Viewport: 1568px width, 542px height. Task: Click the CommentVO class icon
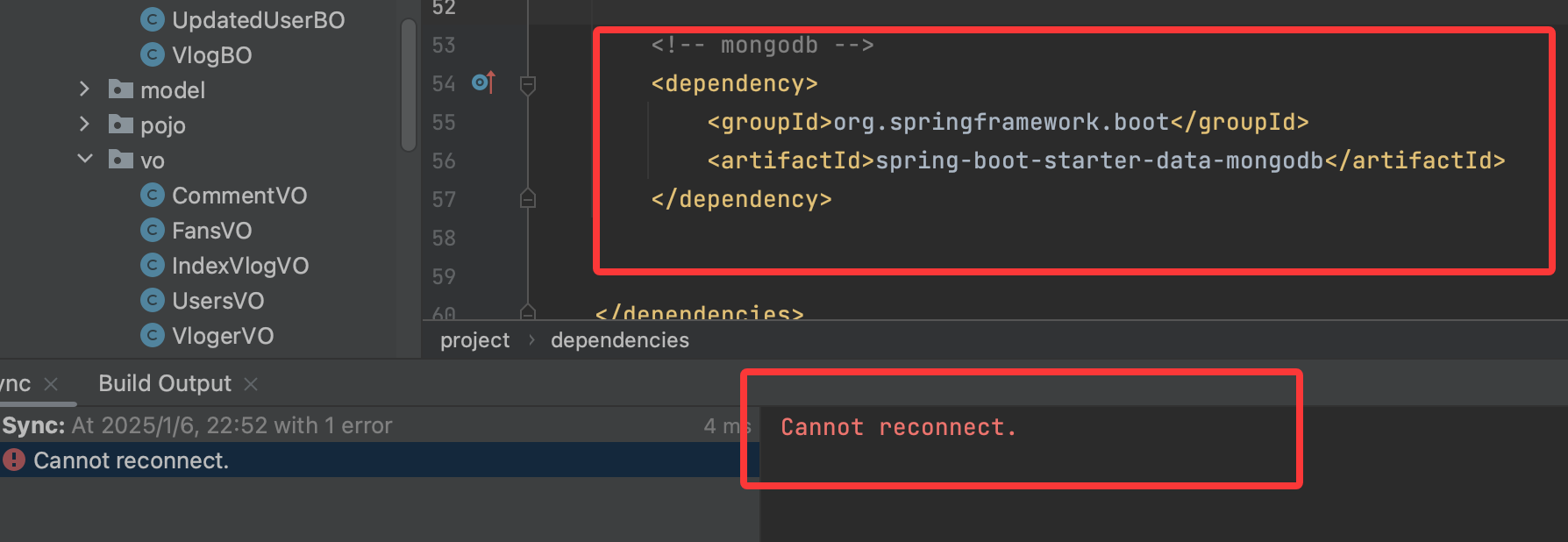pos(153,195)
